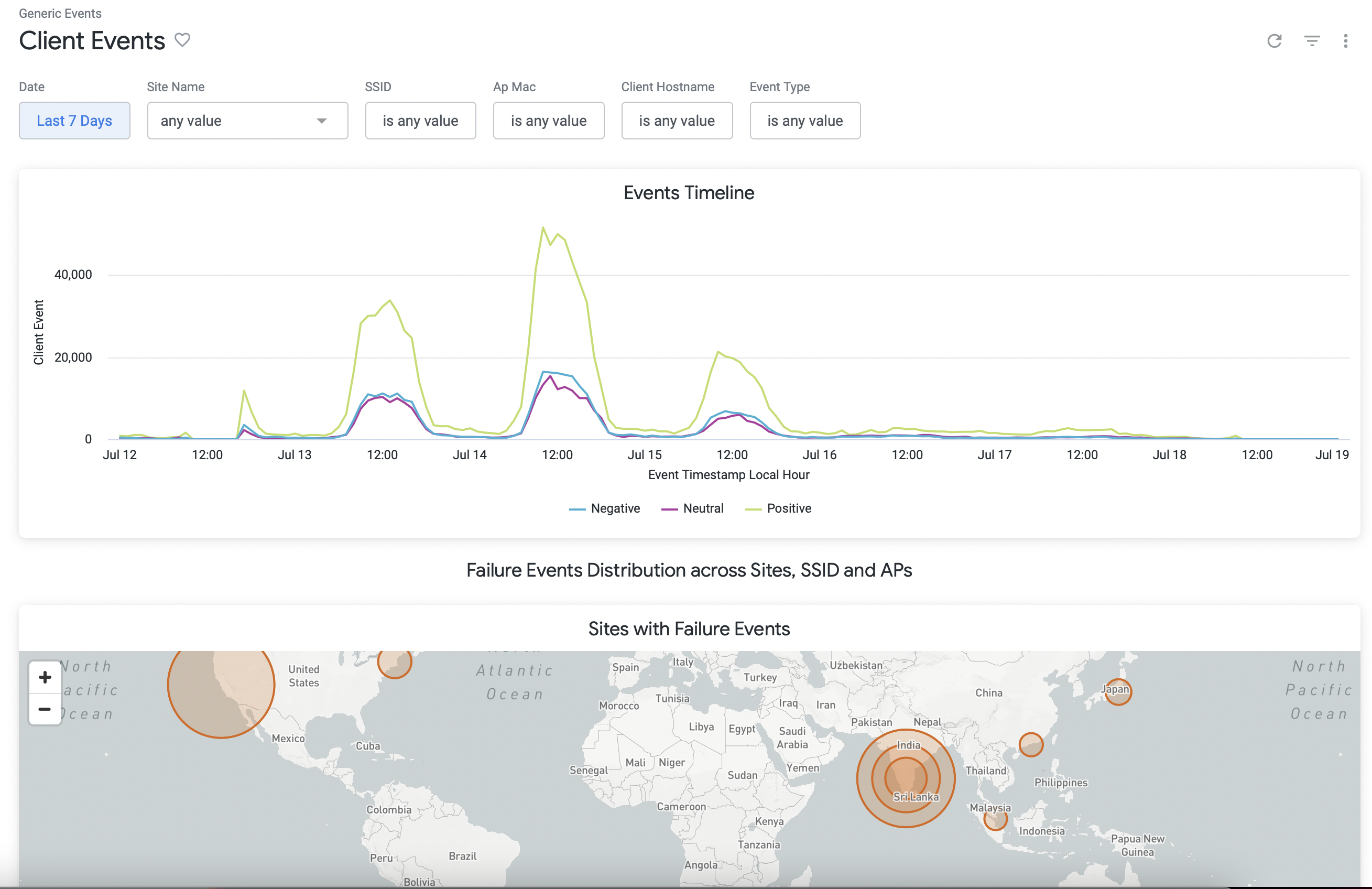Open the three-dot dashboard actions menu
Image resolution: width=1372 pixels, height=889 pixels.
point(1345,40)
